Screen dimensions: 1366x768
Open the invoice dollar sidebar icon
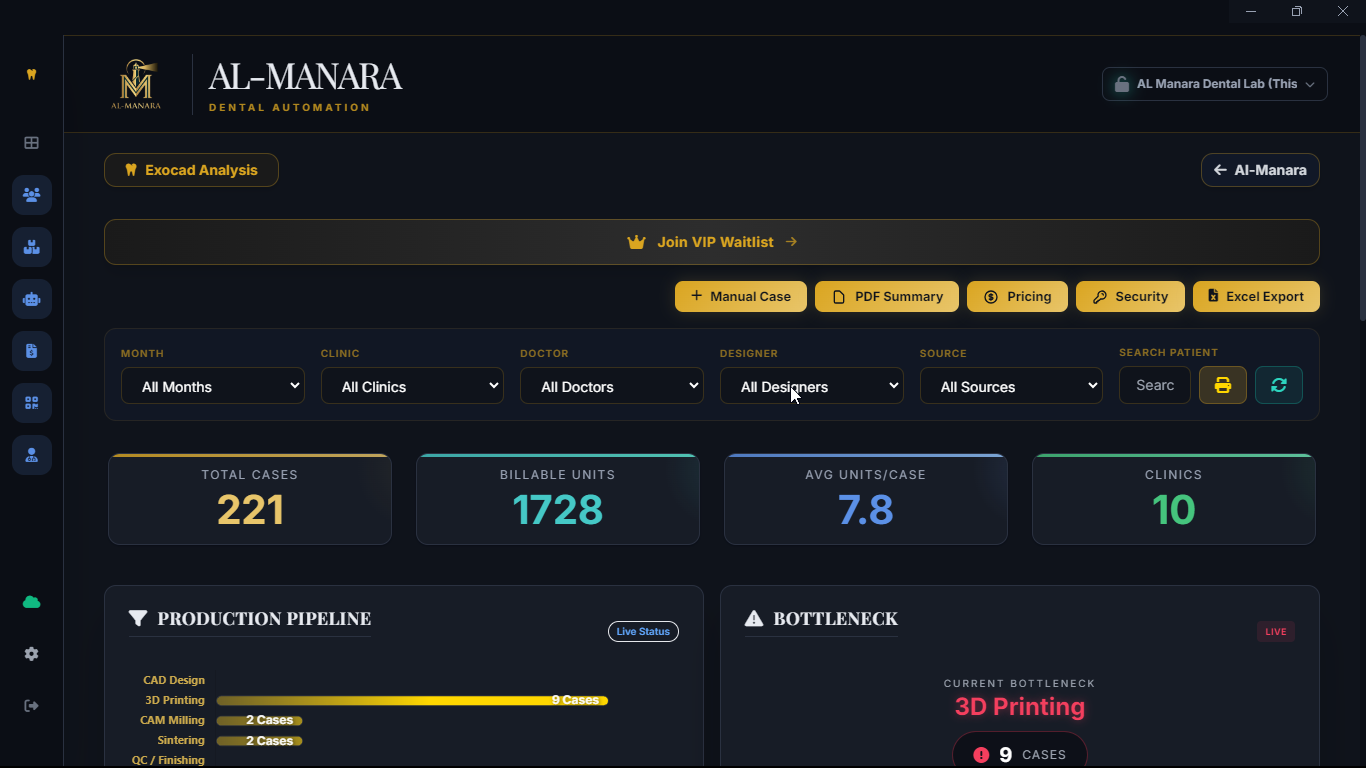[x=32, y=351]
